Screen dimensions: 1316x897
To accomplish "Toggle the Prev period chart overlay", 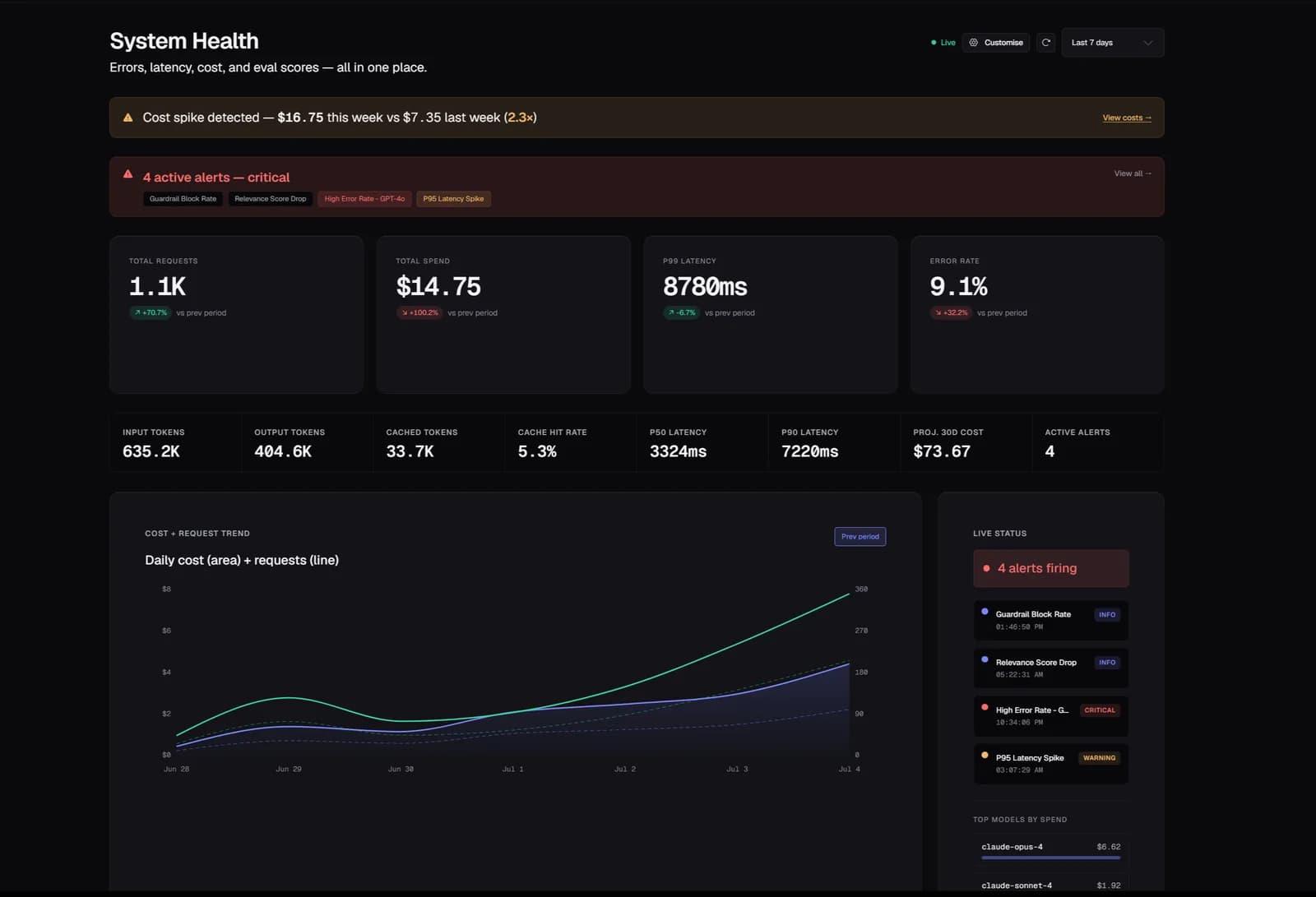I will [860, 537].
